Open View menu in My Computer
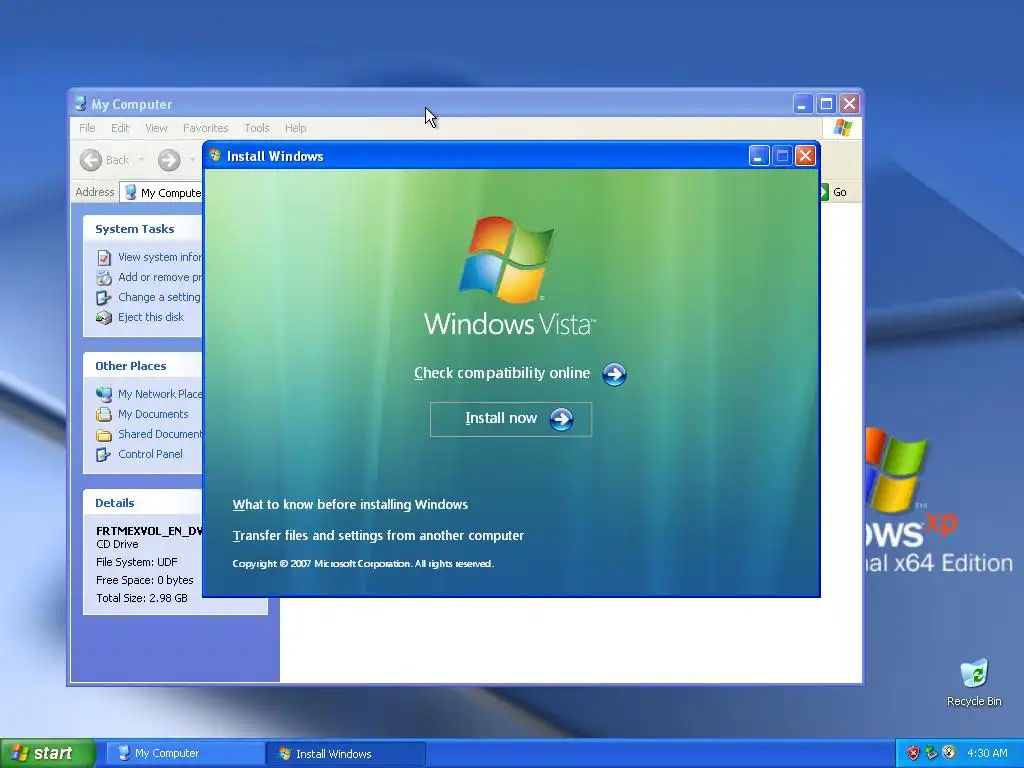The image size is (1024, 768). (x=156, y=128)
